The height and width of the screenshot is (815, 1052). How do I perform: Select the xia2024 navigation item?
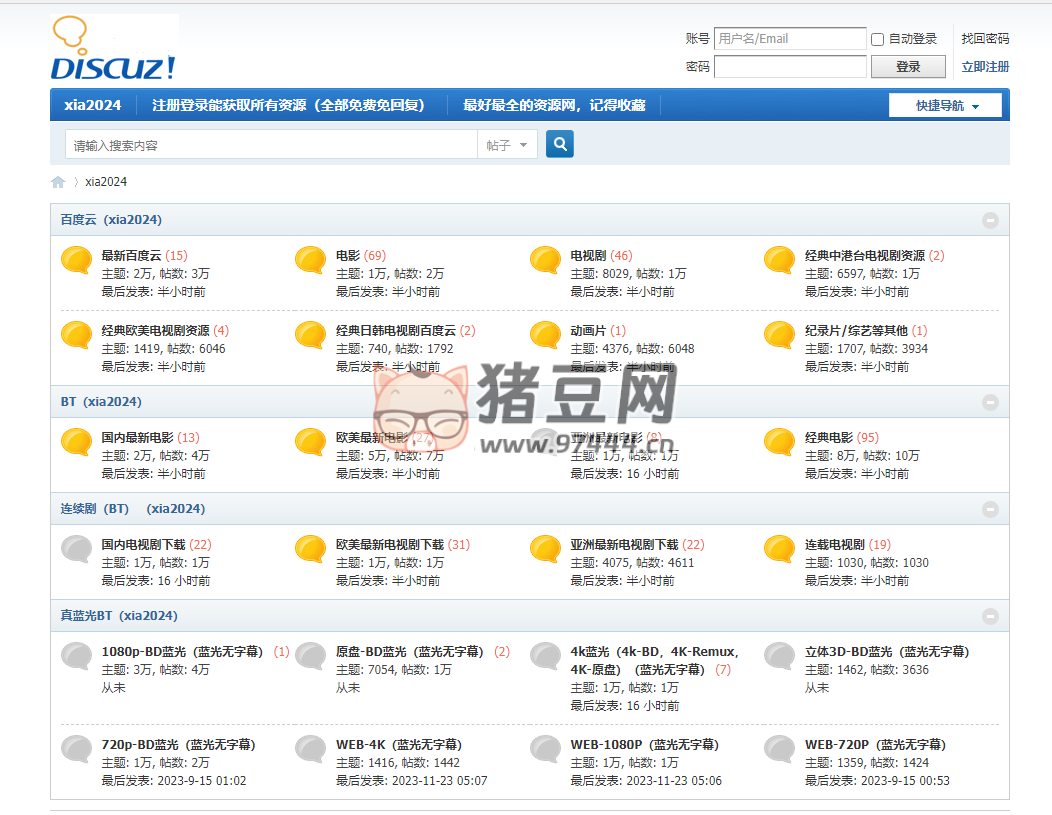coord(93,104)
